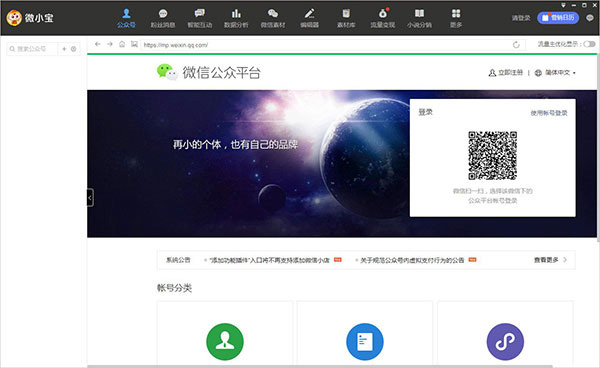Click the 微小宝 monkey logo

[x=14, y=18]
